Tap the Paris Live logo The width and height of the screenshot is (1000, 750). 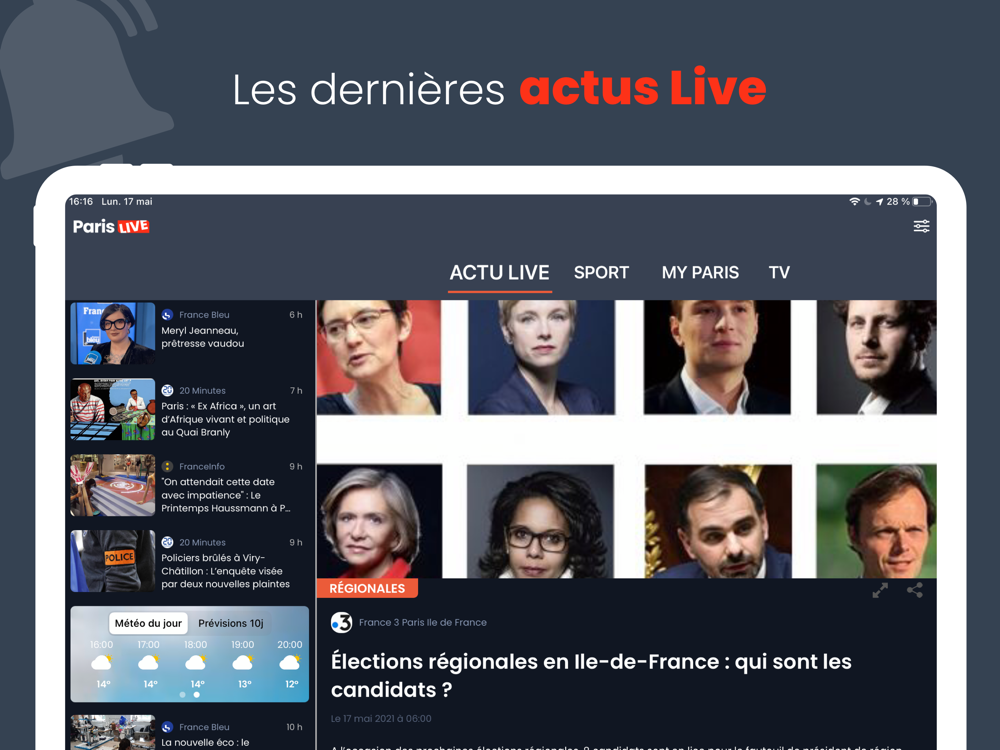(x=111, y=226)
